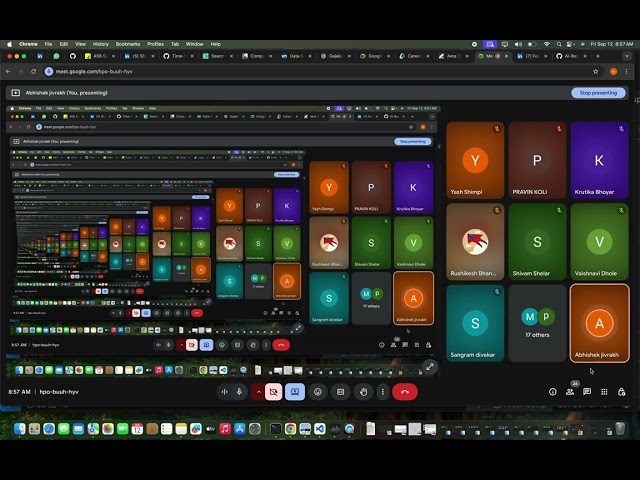Bookmark this page with the outer Chrome star icon

click(x=596, y=71)
